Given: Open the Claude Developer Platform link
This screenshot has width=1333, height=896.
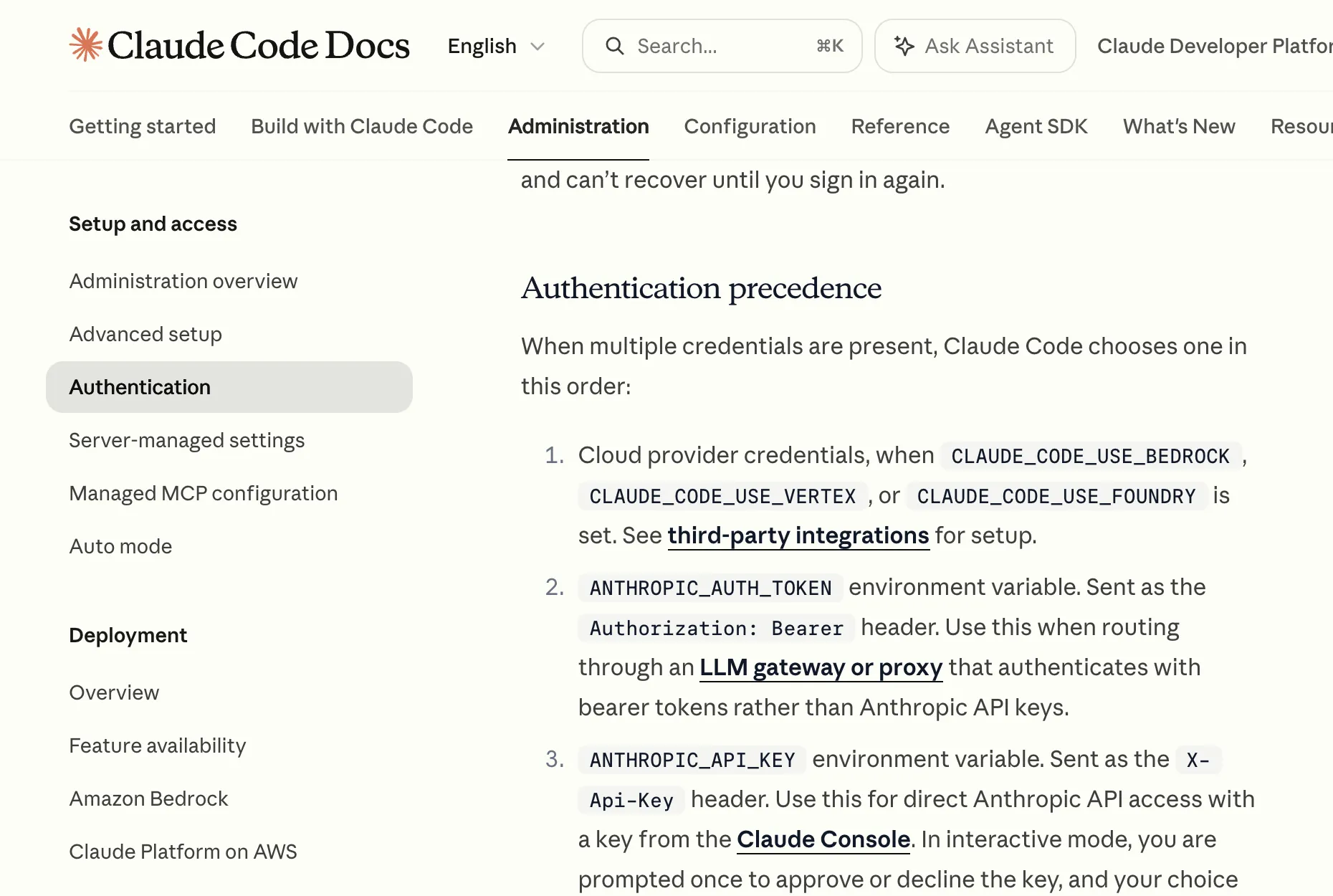Looking at the screenshot, I should tap(1215, 46).
